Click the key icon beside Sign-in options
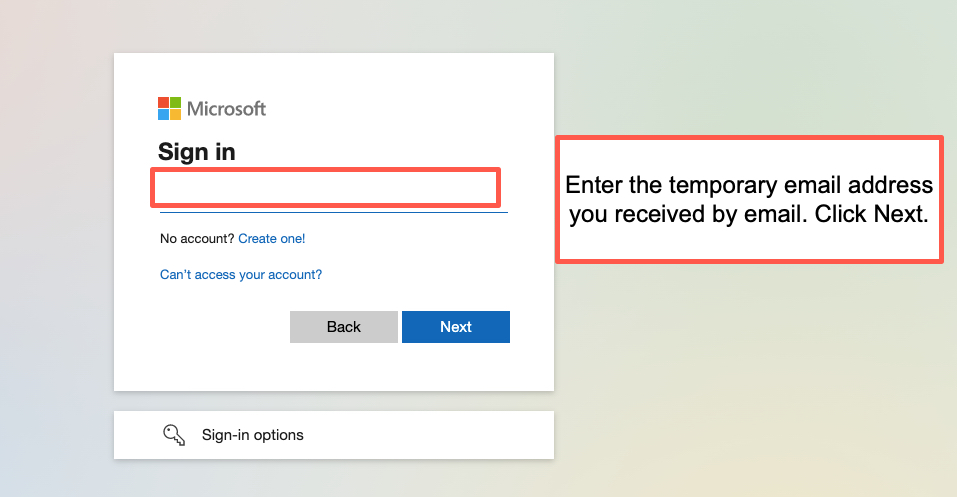Screen dimensions: 962x497 point(174,435)
